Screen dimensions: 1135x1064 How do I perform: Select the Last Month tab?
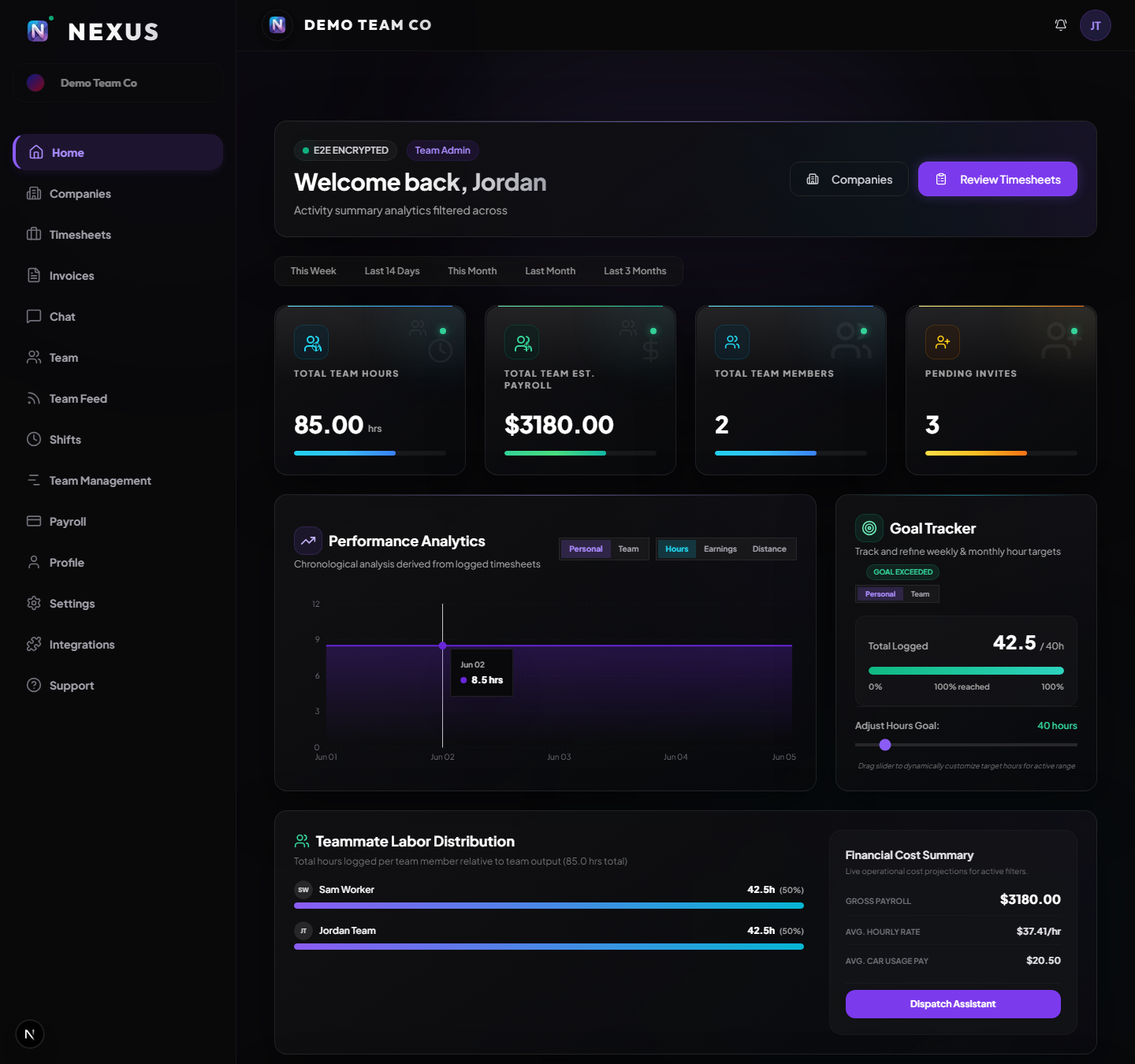550,271
